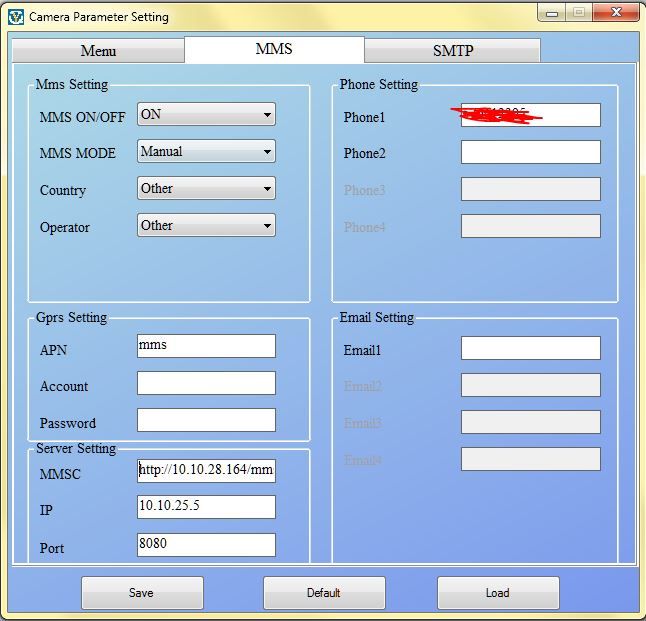Open the MMS ON/OFF dropdown

pyautogui.click(x=206, y=114)
